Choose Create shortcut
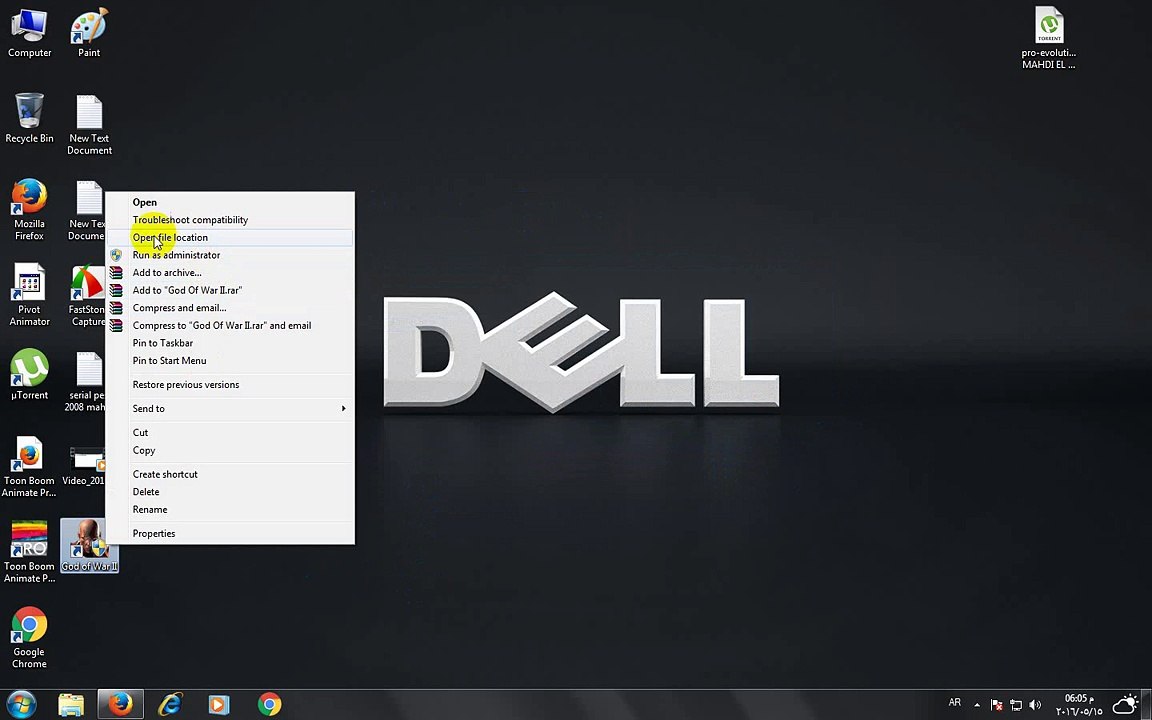The height and width of the screenshot is (720, 1152). (x=230, y=474)
